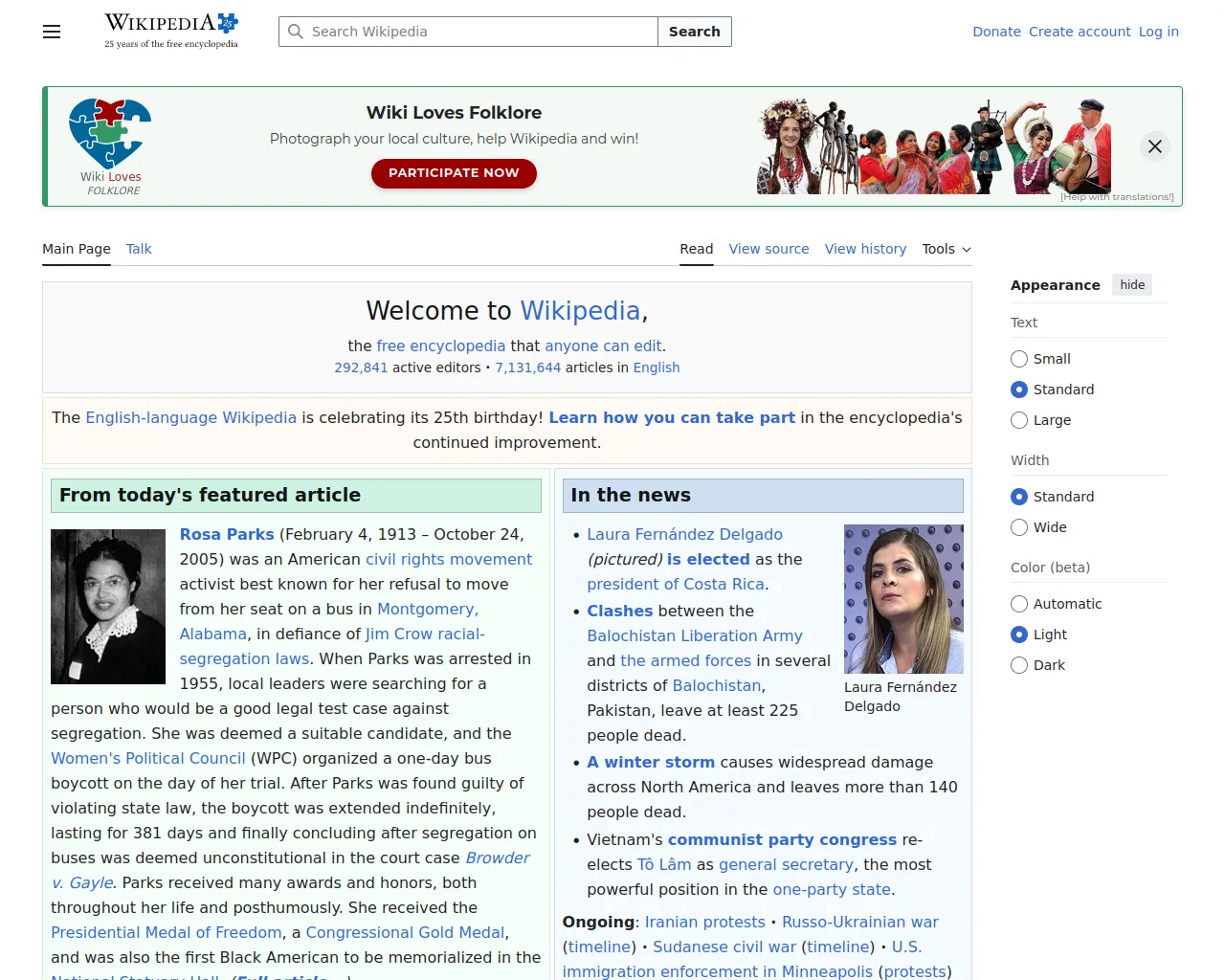This screenshot has width=1225, height=980.
Task: Expand the Tools dropdown
Action: 947,249
